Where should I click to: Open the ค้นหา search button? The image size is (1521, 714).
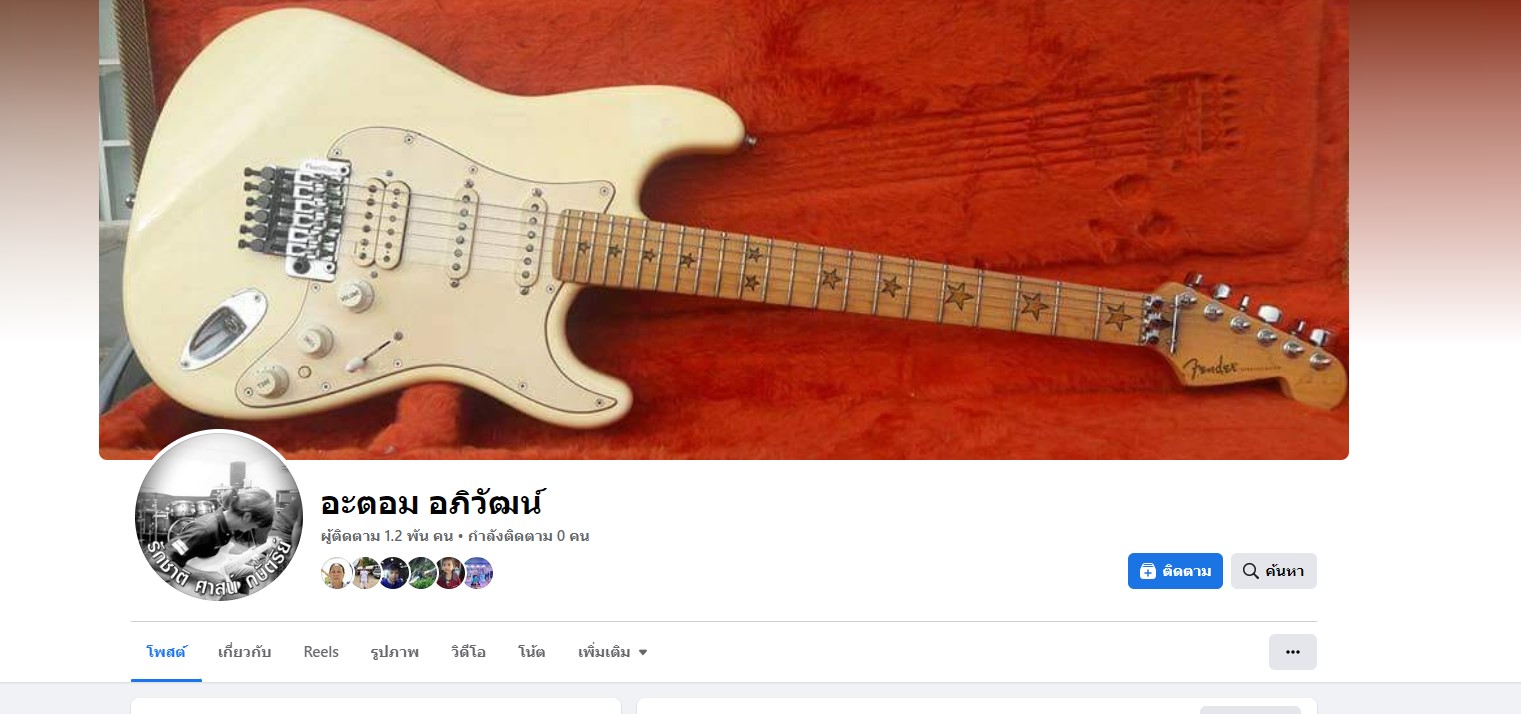pyautogui.click(x=1273, y=571)
